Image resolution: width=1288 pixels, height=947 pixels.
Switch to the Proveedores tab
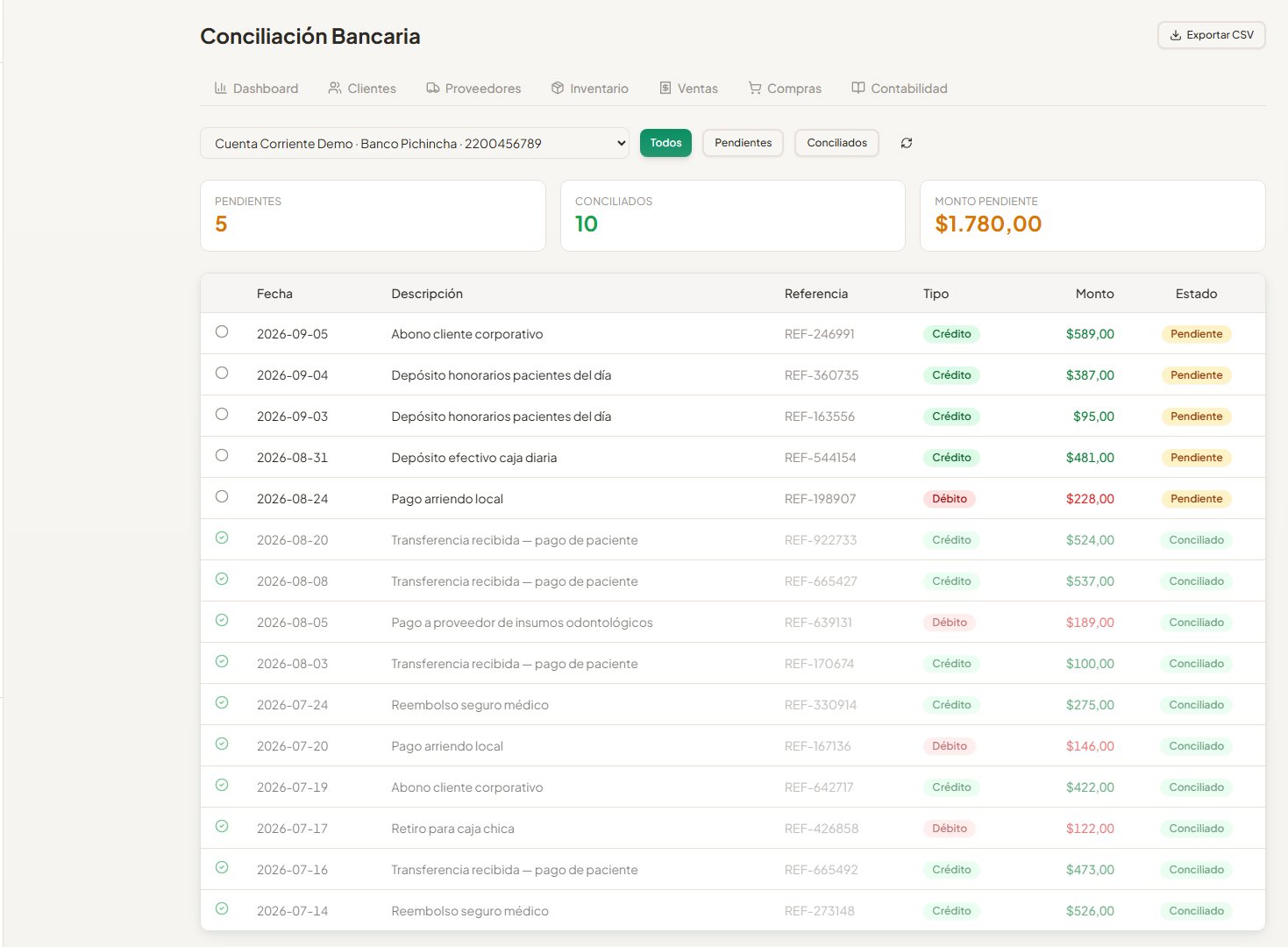tap(473, 89)
